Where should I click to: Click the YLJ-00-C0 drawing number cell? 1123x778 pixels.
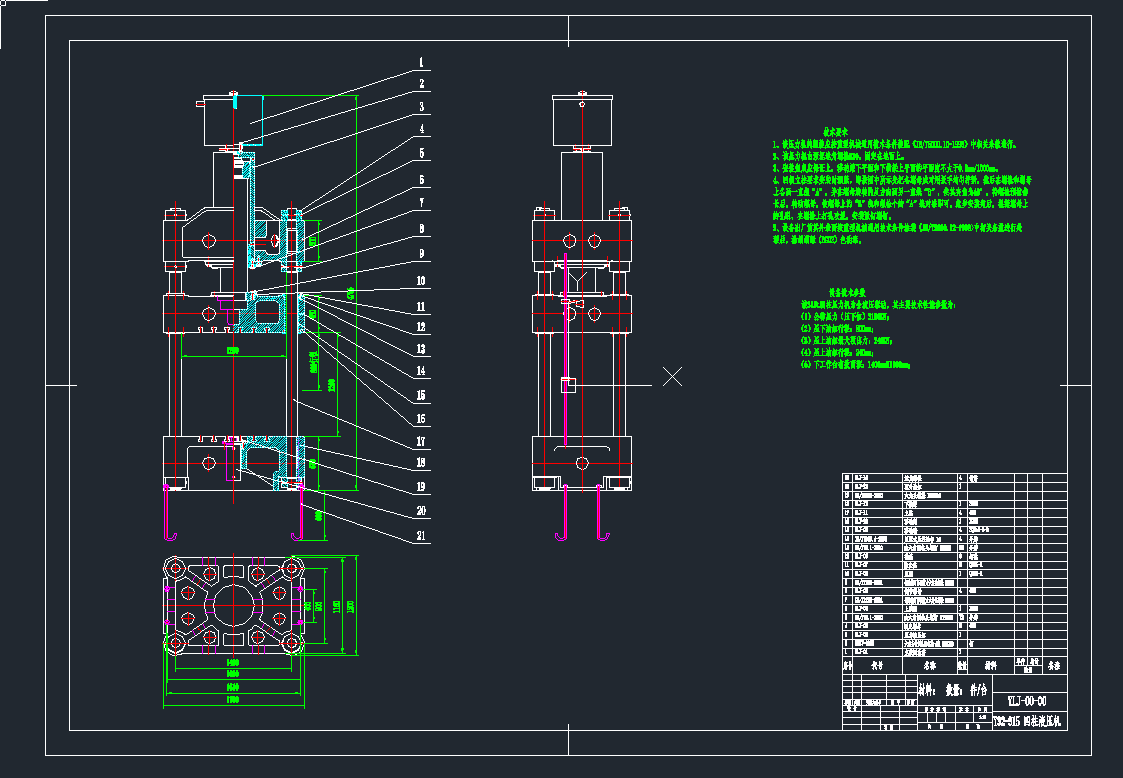1027,700
